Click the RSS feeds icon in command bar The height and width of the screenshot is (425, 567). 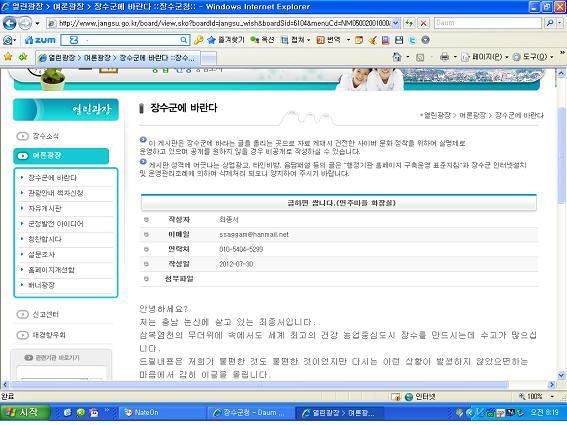tap(420, 57)
